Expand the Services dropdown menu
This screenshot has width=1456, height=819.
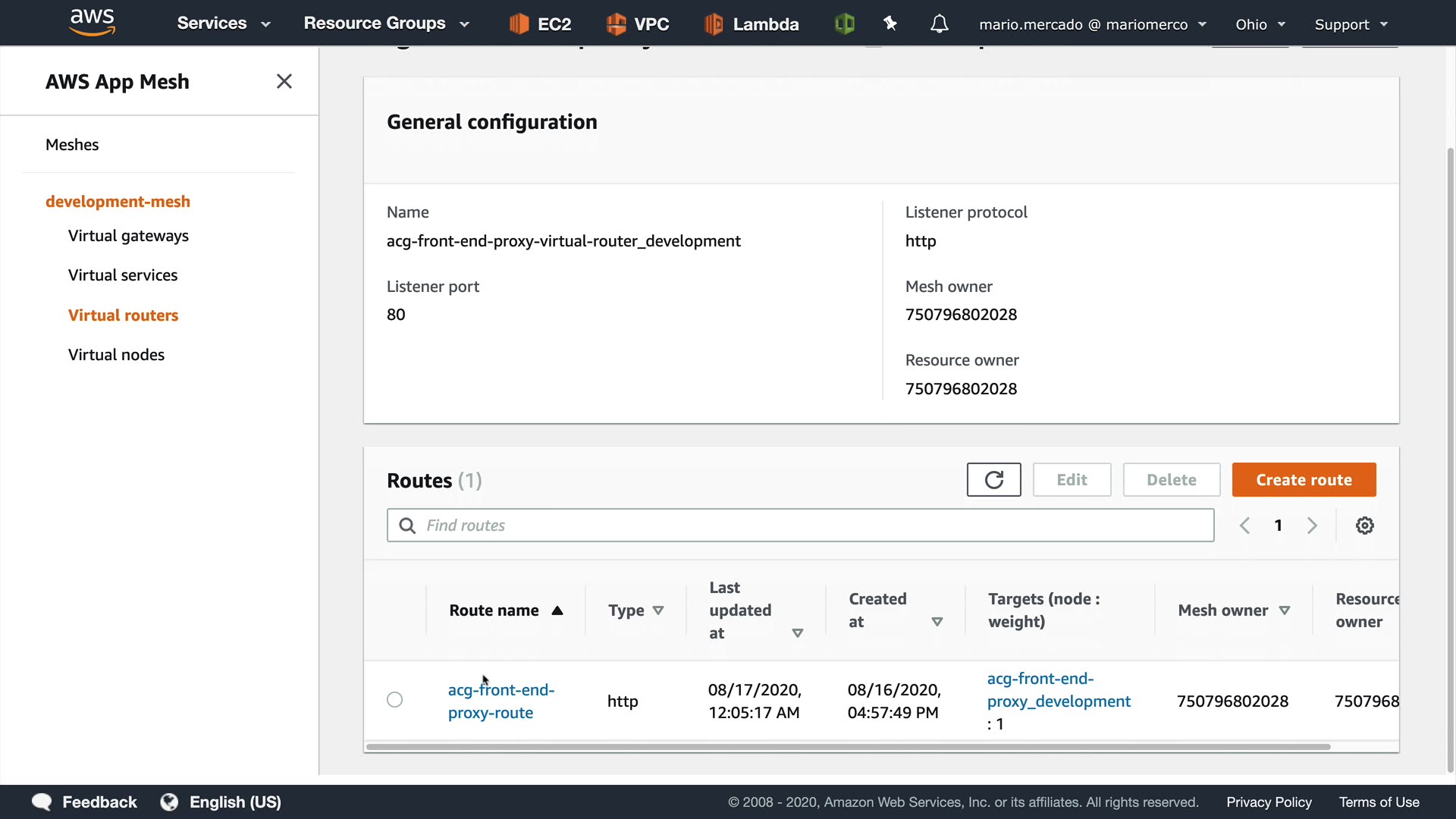pos(224,24)
